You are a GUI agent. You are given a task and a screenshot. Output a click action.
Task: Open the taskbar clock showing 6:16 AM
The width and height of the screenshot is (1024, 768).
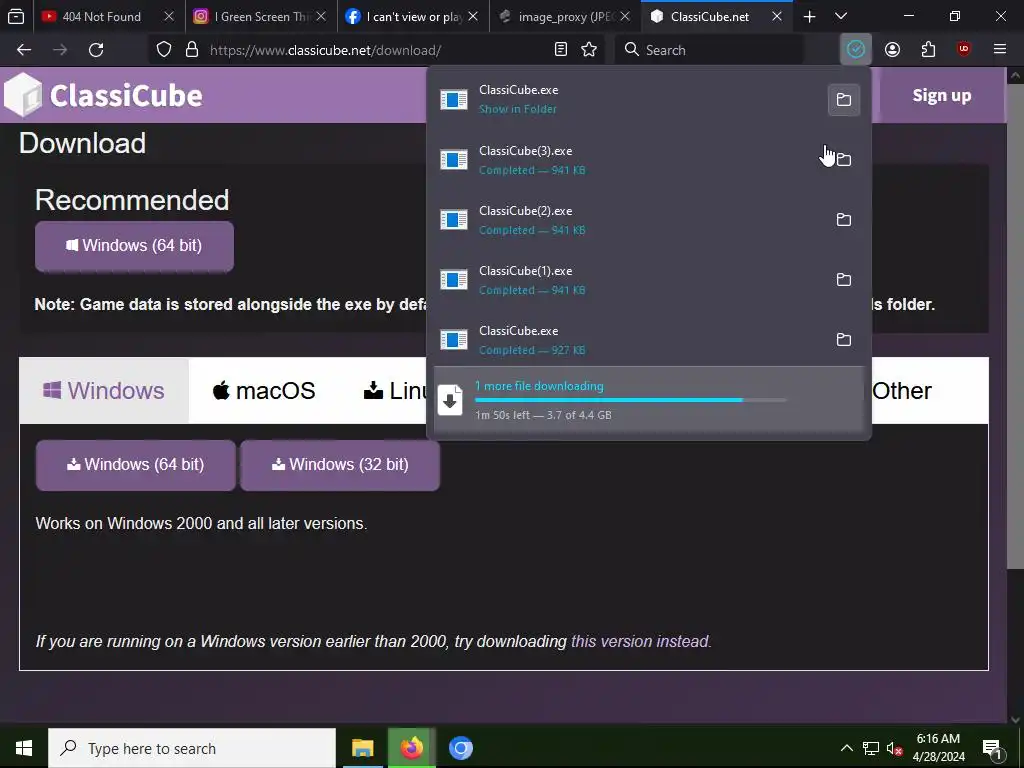[938, 748]
